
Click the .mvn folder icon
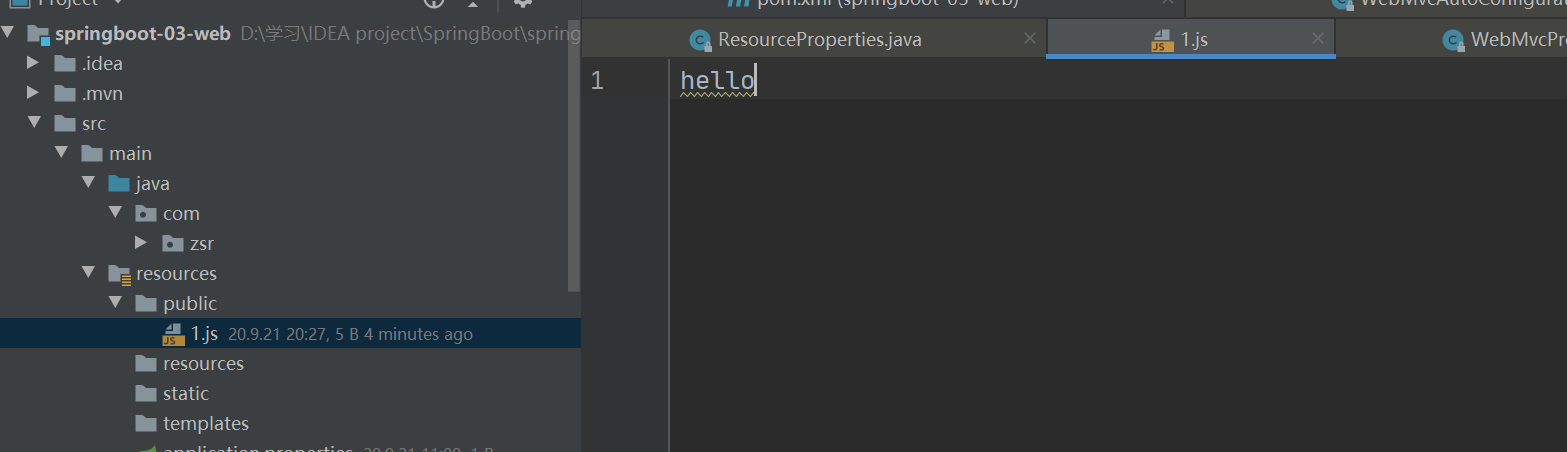[65, 94]
